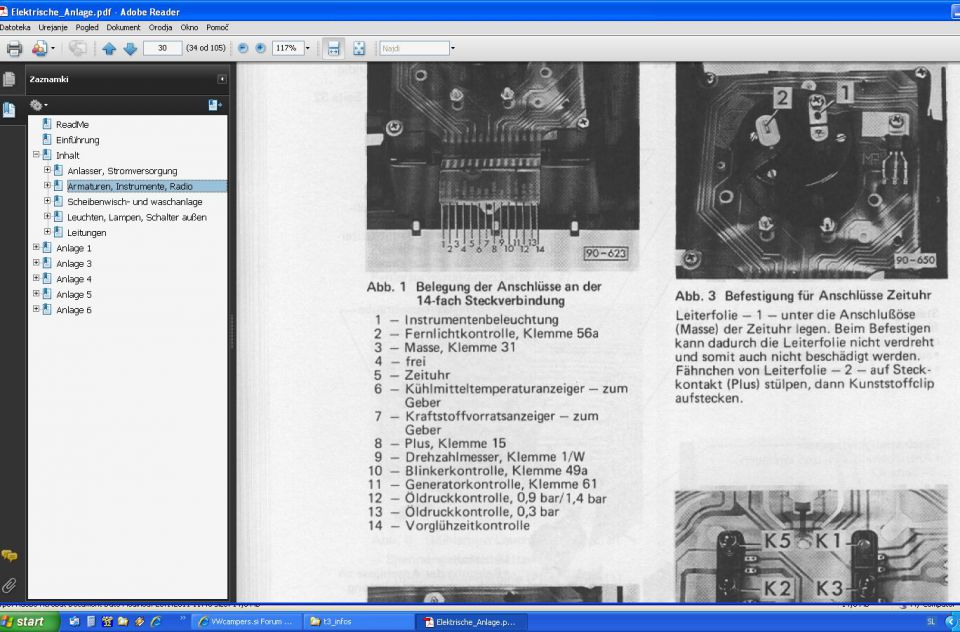Click the Print icon in the toolbar
Image resolution: width=960 pixels, height=632 pixels.
click(14, 48)
